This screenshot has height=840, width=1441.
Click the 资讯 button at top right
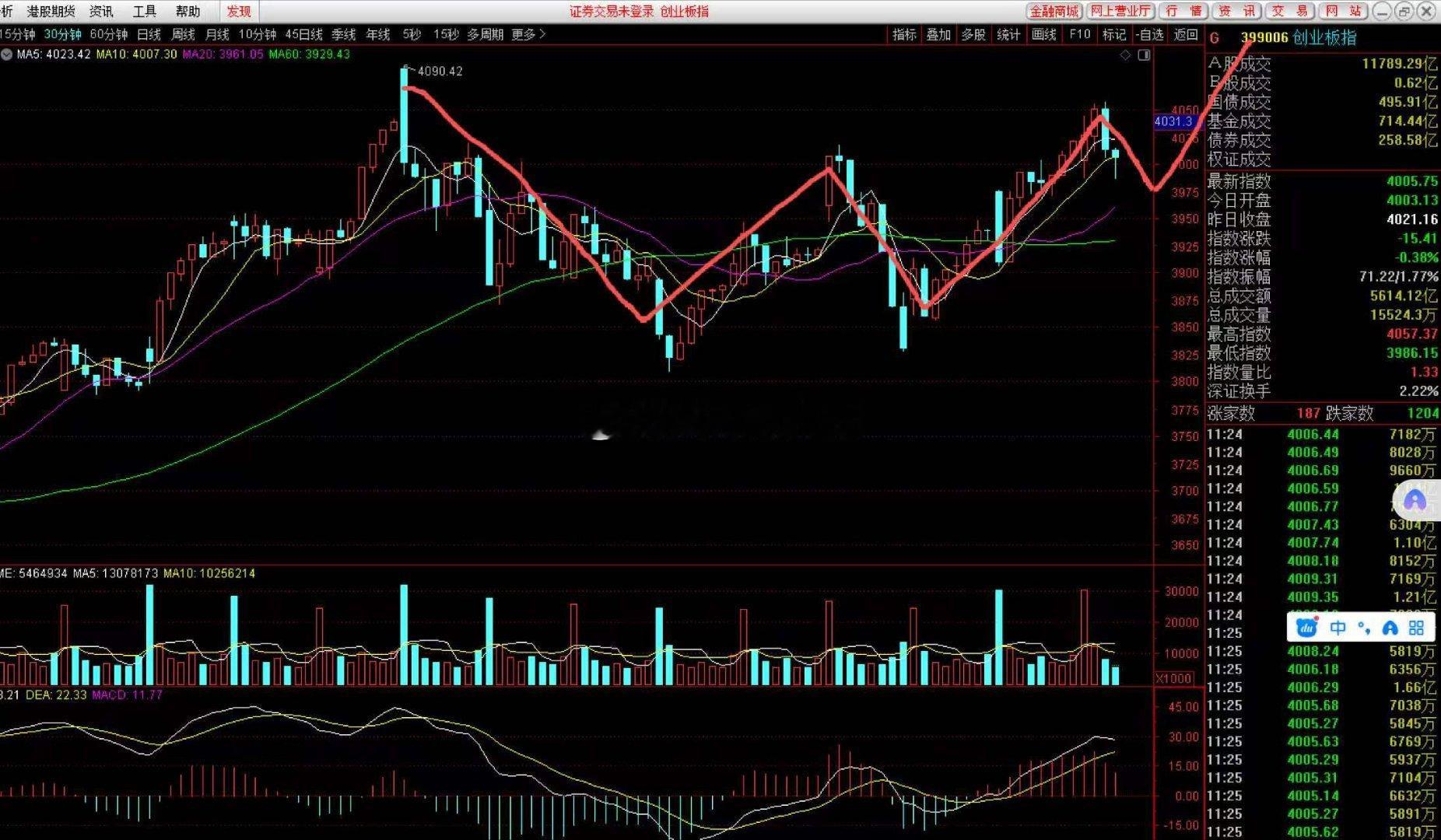coord(1236,11)
